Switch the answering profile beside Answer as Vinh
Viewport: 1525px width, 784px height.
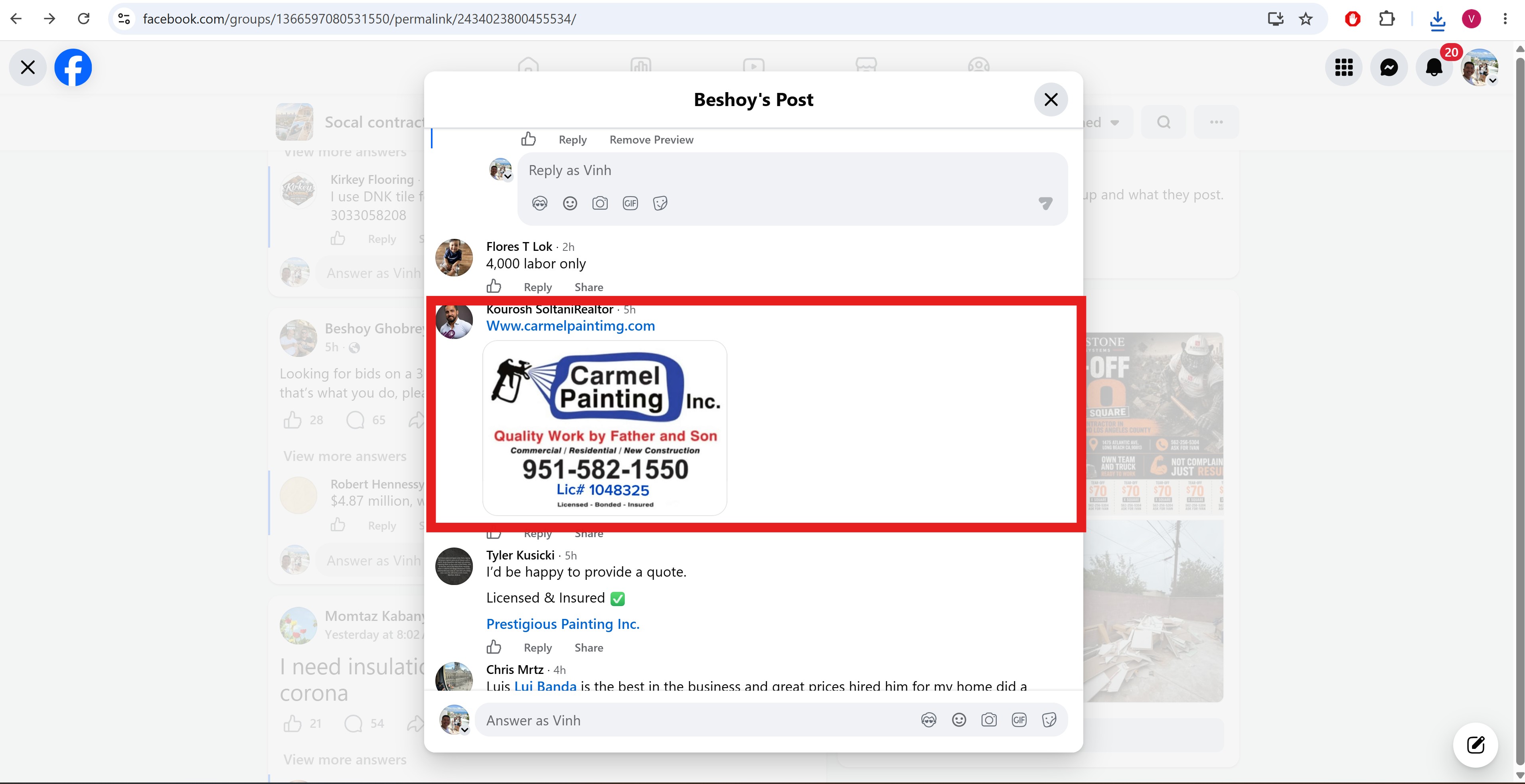[x=454, y=719]
